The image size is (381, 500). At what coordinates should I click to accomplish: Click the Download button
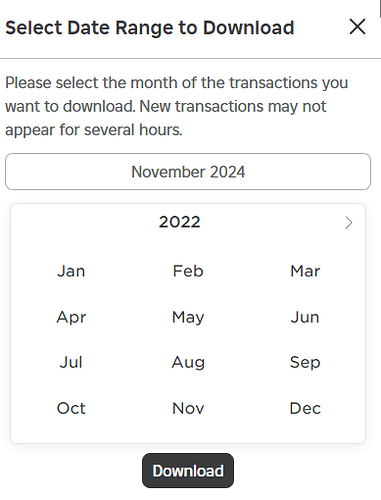point(188,471)
